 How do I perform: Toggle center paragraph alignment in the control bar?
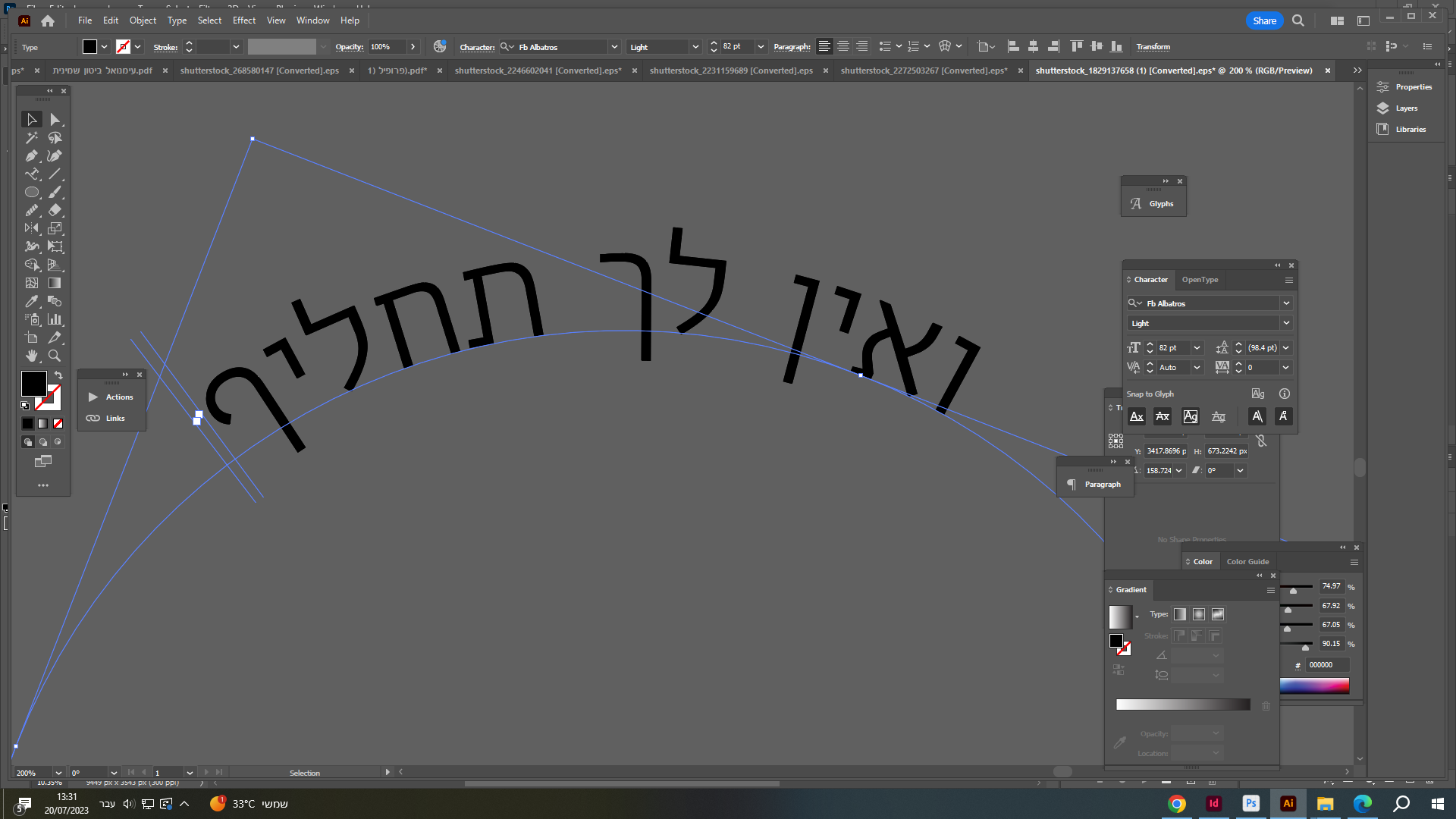click(x=843, y=46)
